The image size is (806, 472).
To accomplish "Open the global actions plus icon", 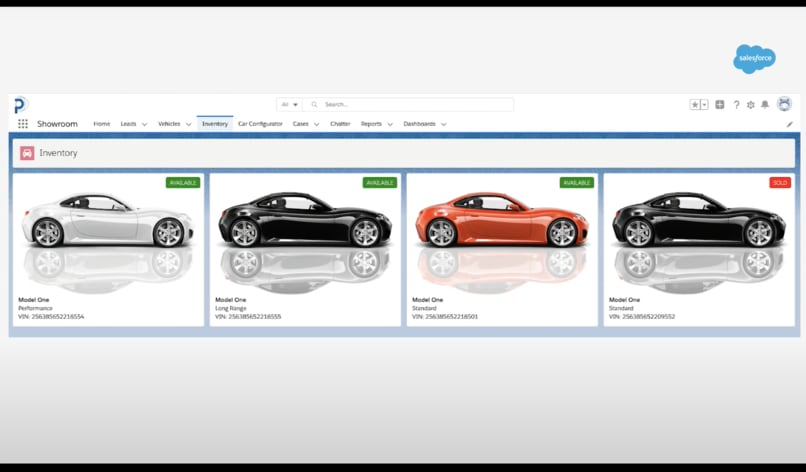I will (720, 105).
